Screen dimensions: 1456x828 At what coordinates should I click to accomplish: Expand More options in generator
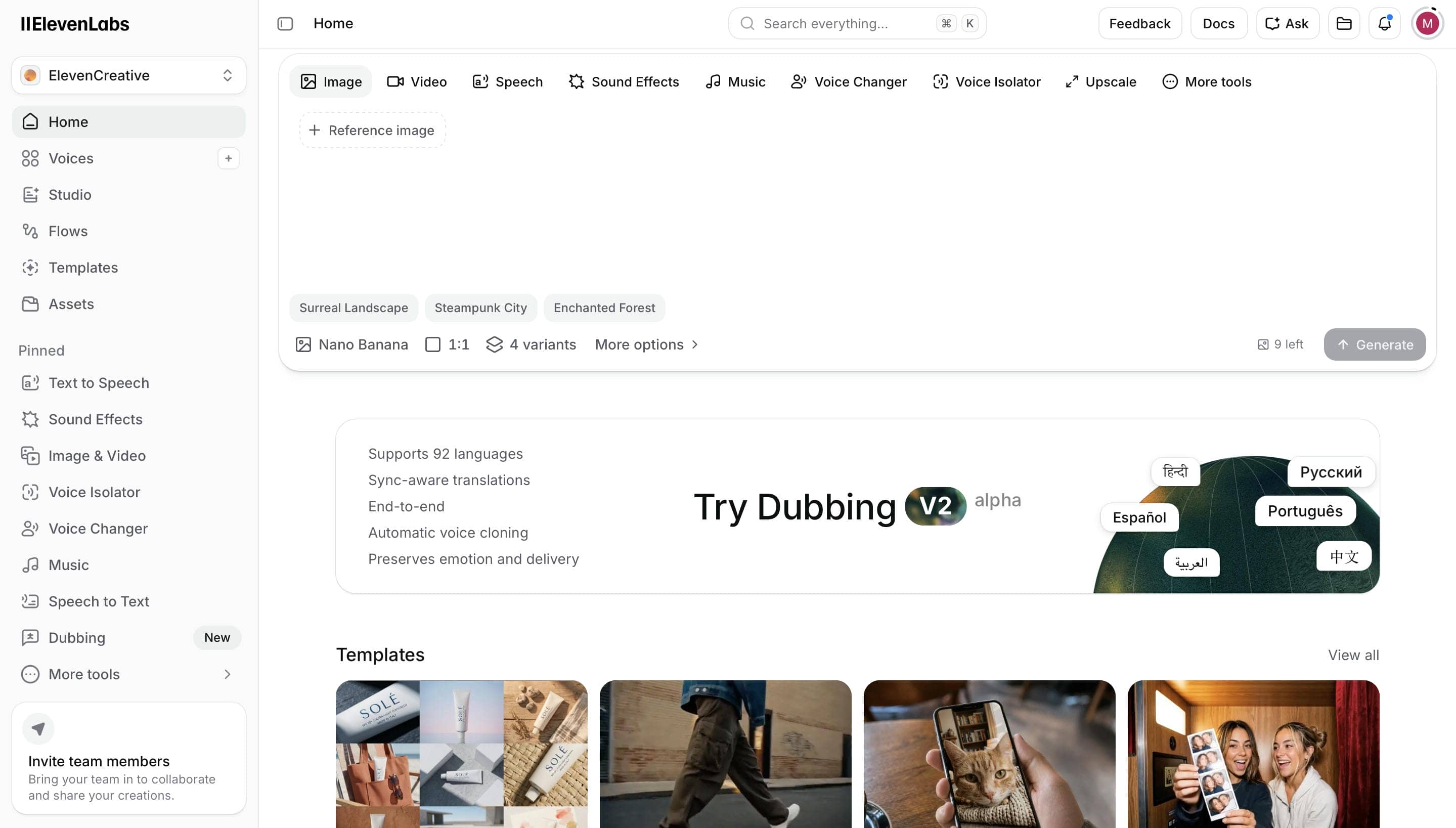pos(646,344)
